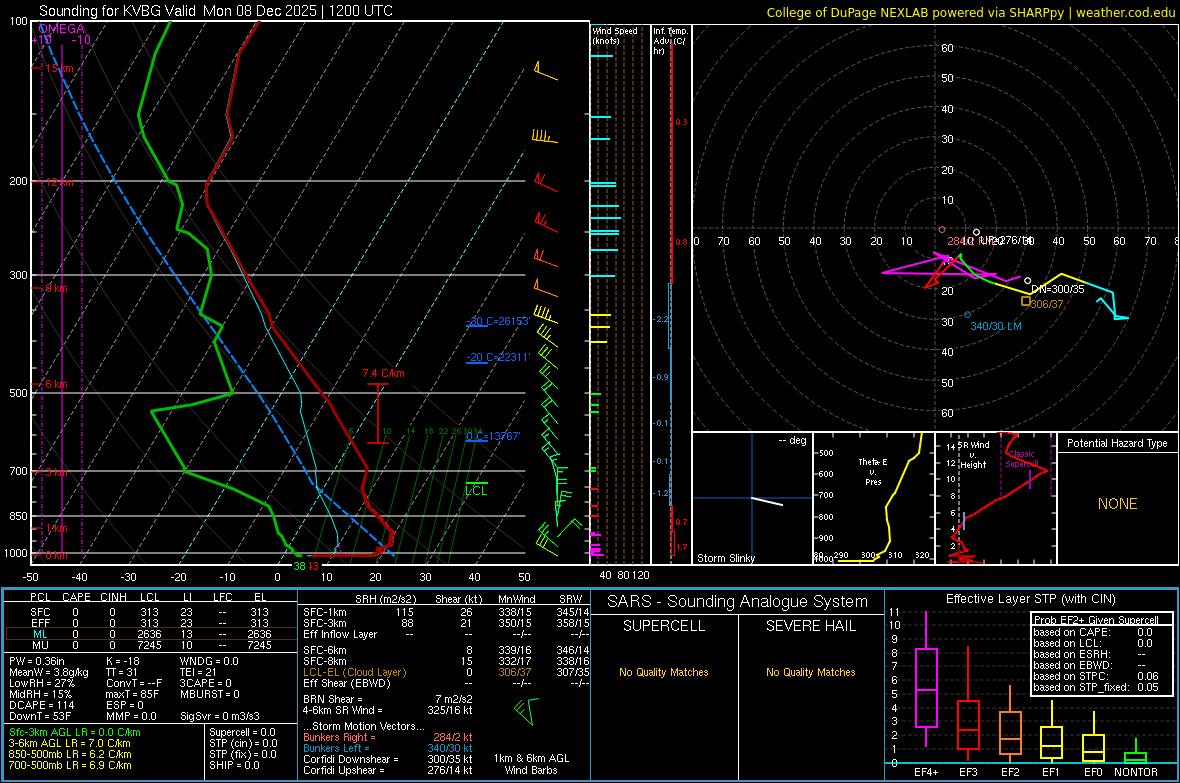Click the "SHIP = 0.0" value
The image size is (1180, 783).
point(234,765)
